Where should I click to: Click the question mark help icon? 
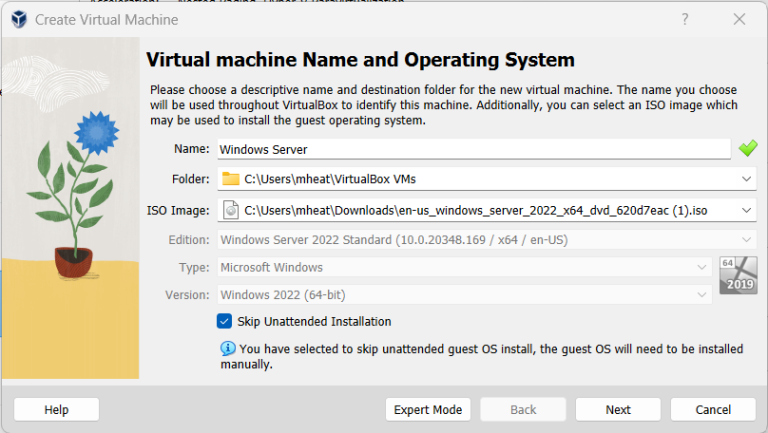pyautogui.click(x=685, y=20)
